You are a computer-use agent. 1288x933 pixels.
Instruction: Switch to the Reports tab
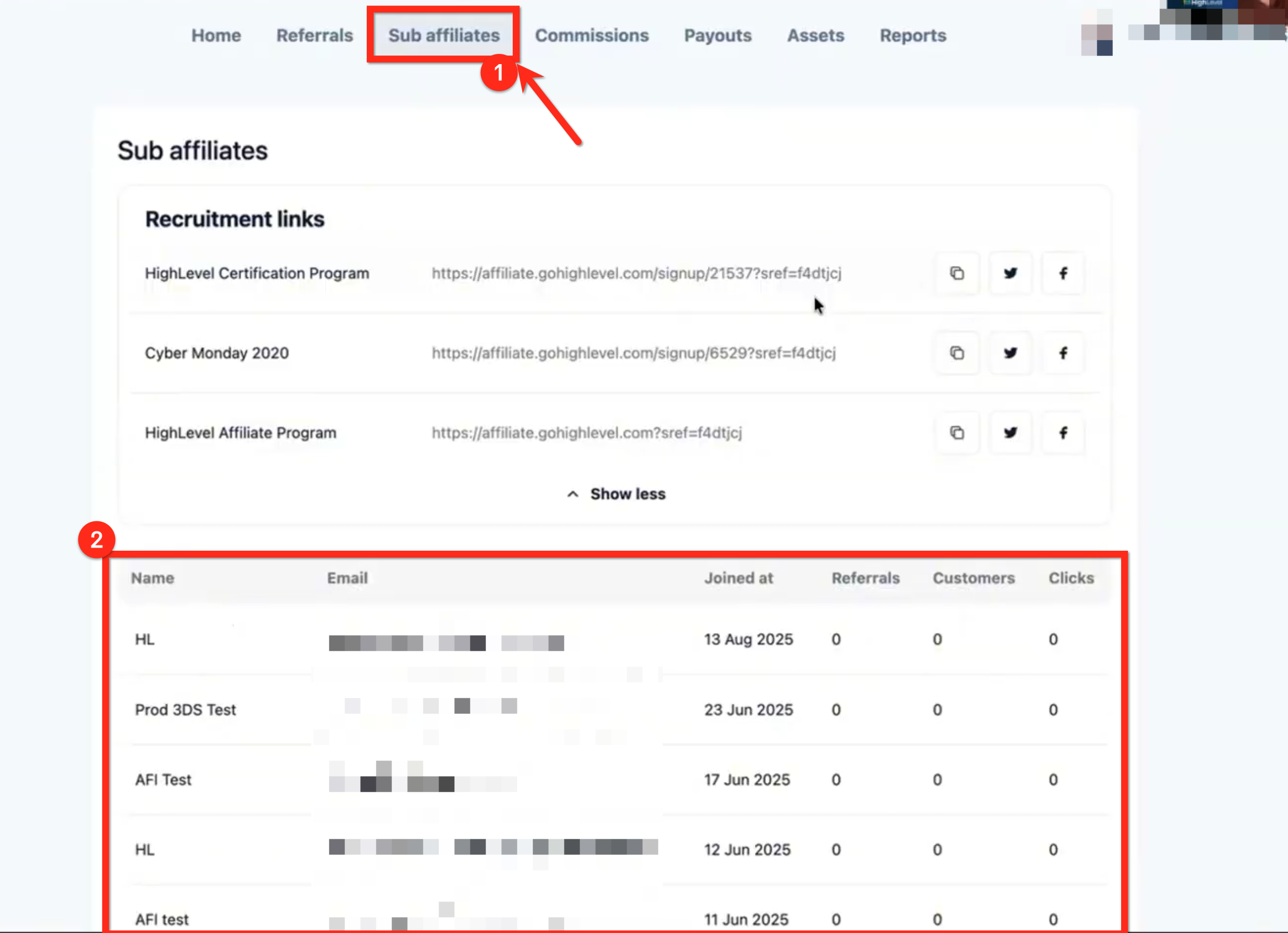[912, 35]
